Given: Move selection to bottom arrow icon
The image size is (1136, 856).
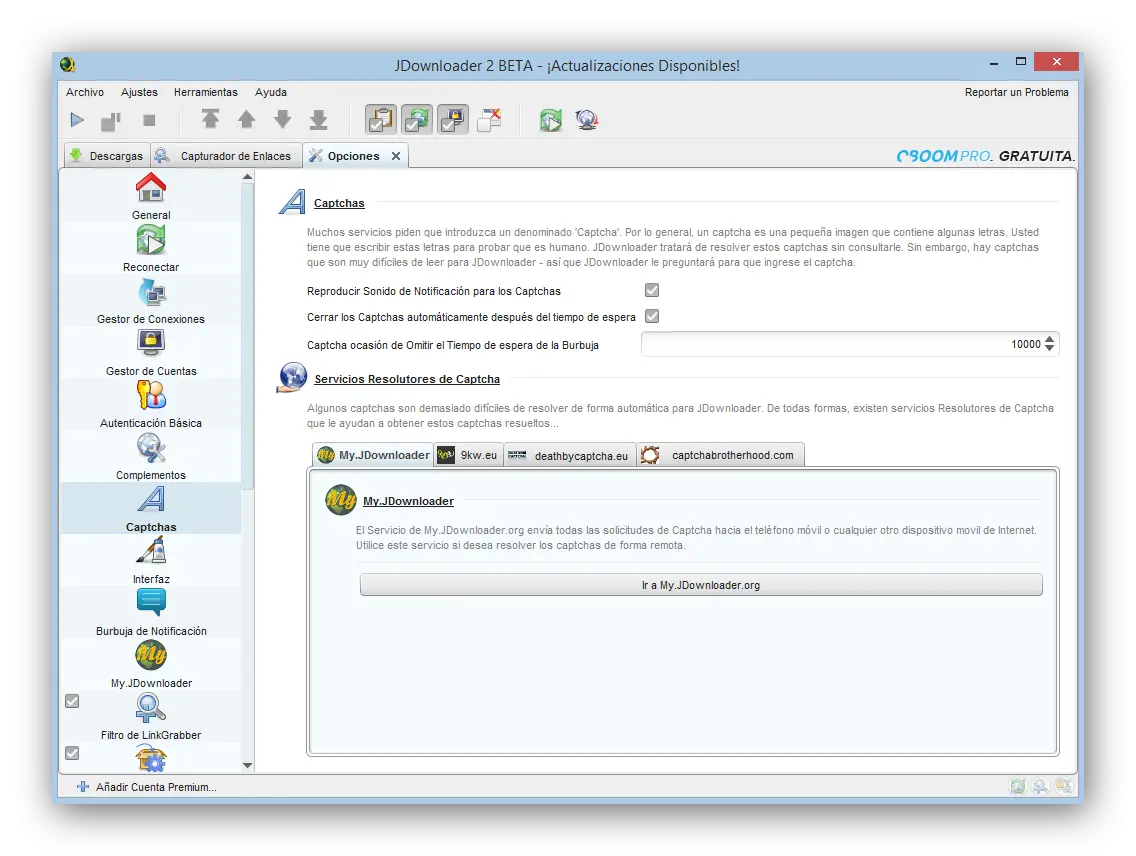Looking at the screenshot, I should tap(319, 120).
